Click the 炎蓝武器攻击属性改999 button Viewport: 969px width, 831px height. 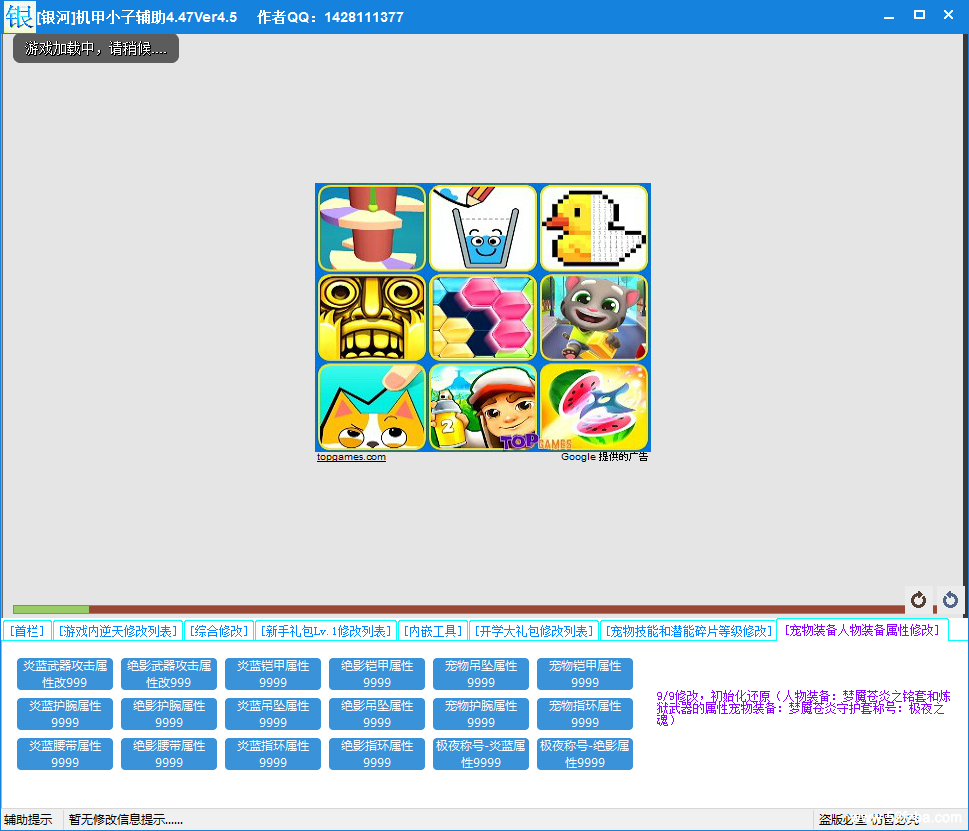click(x=65, y=674)
